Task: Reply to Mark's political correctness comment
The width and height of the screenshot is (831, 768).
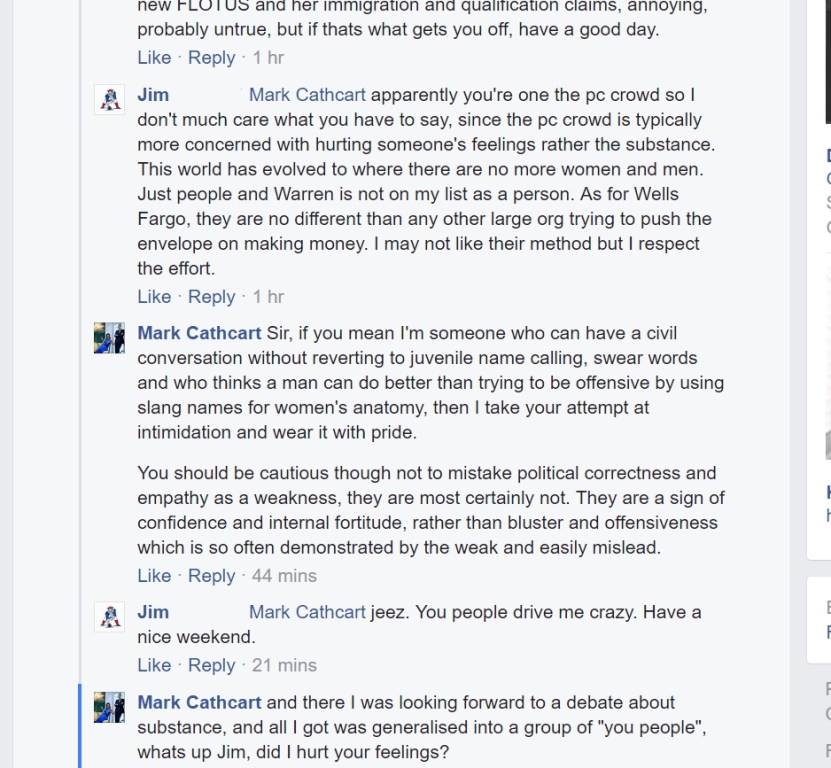Action: (x=211, y=576)
